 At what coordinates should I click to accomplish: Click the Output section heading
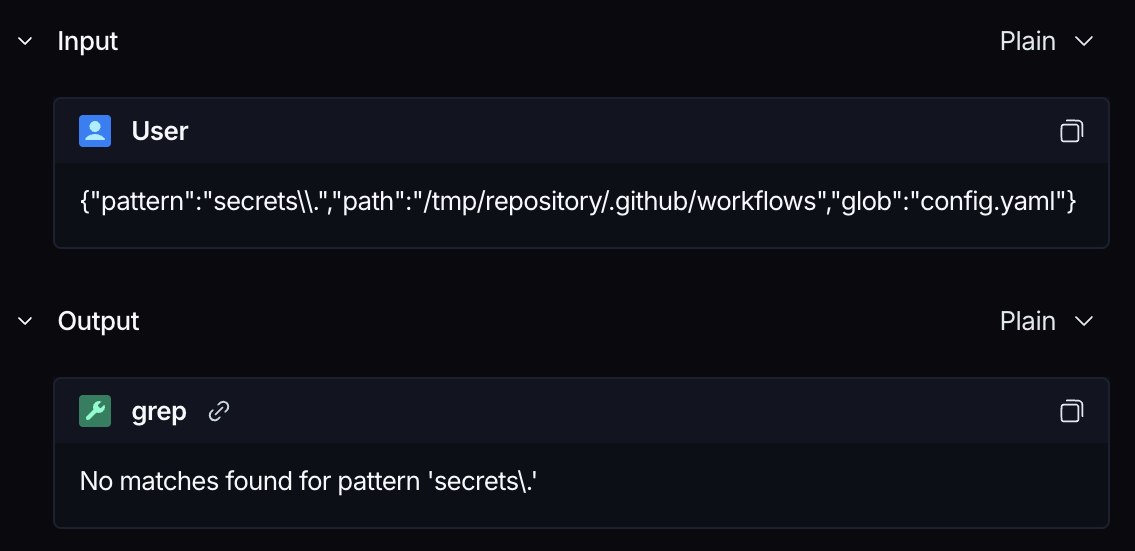(98, 321)
